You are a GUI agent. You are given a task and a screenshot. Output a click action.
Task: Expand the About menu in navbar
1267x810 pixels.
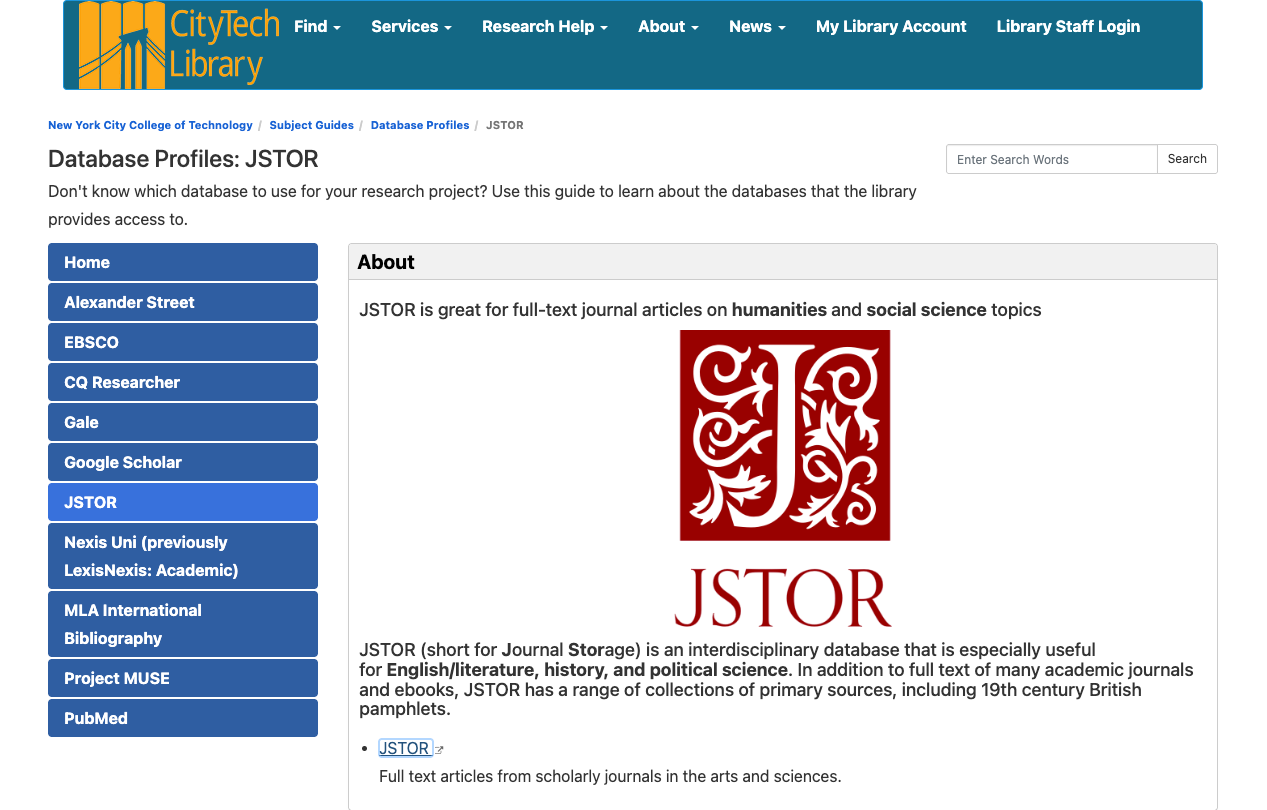[x=668, y=27]
